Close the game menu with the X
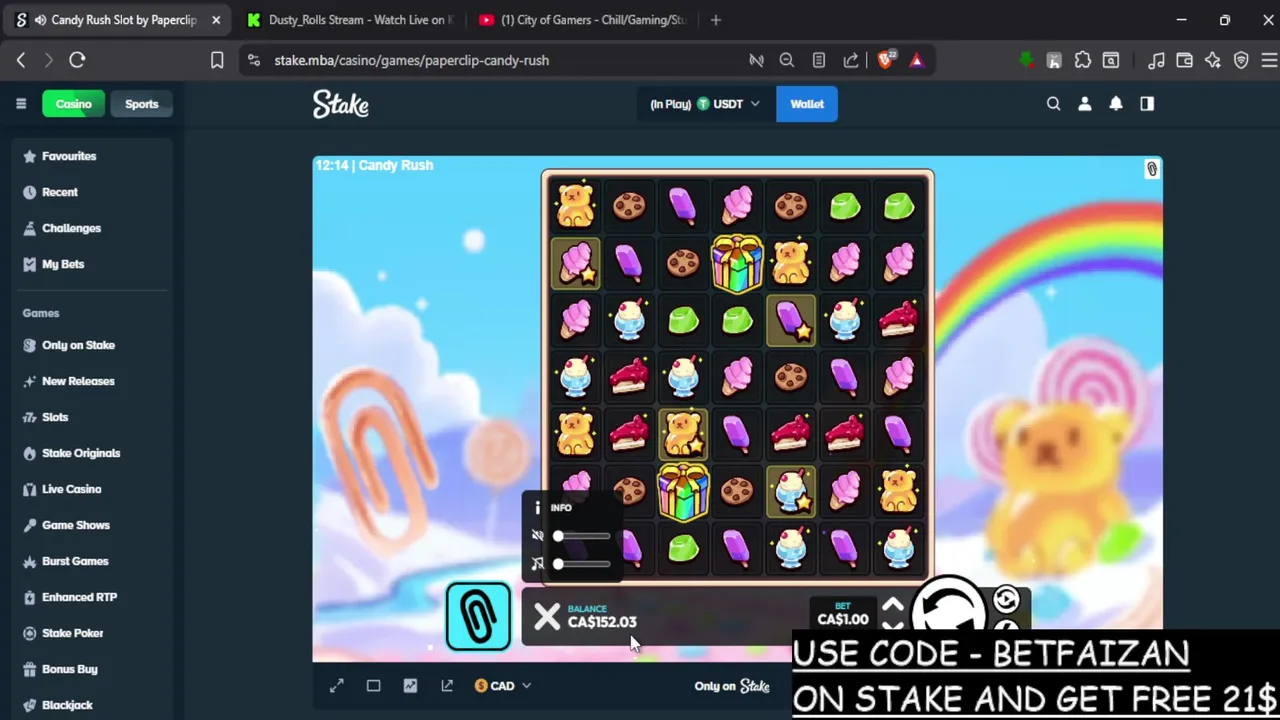The height and width of the screenshot is (720, 1280). [x=547, y=617]
